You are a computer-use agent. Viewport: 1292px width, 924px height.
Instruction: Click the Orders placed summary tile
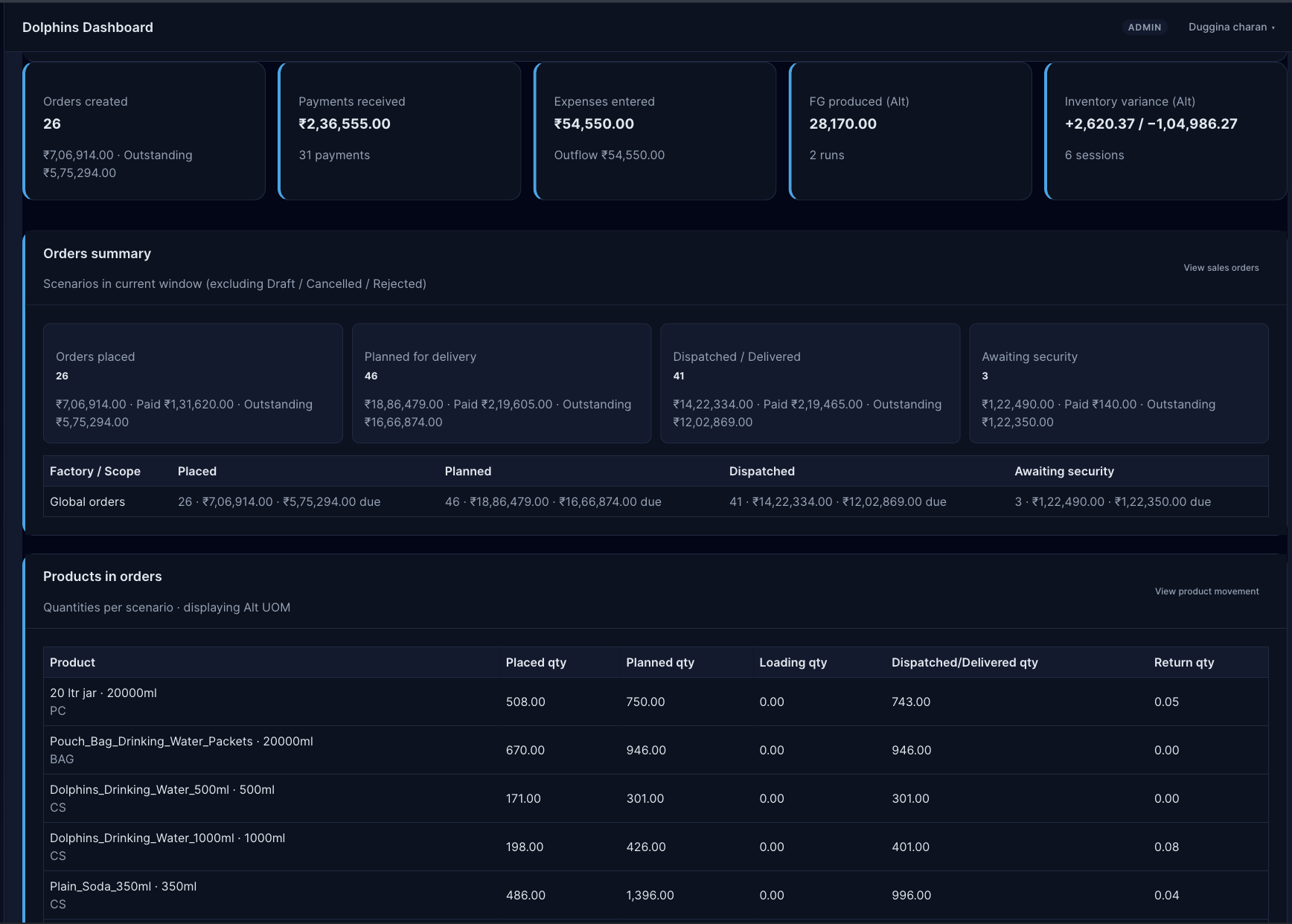(192, 383)
